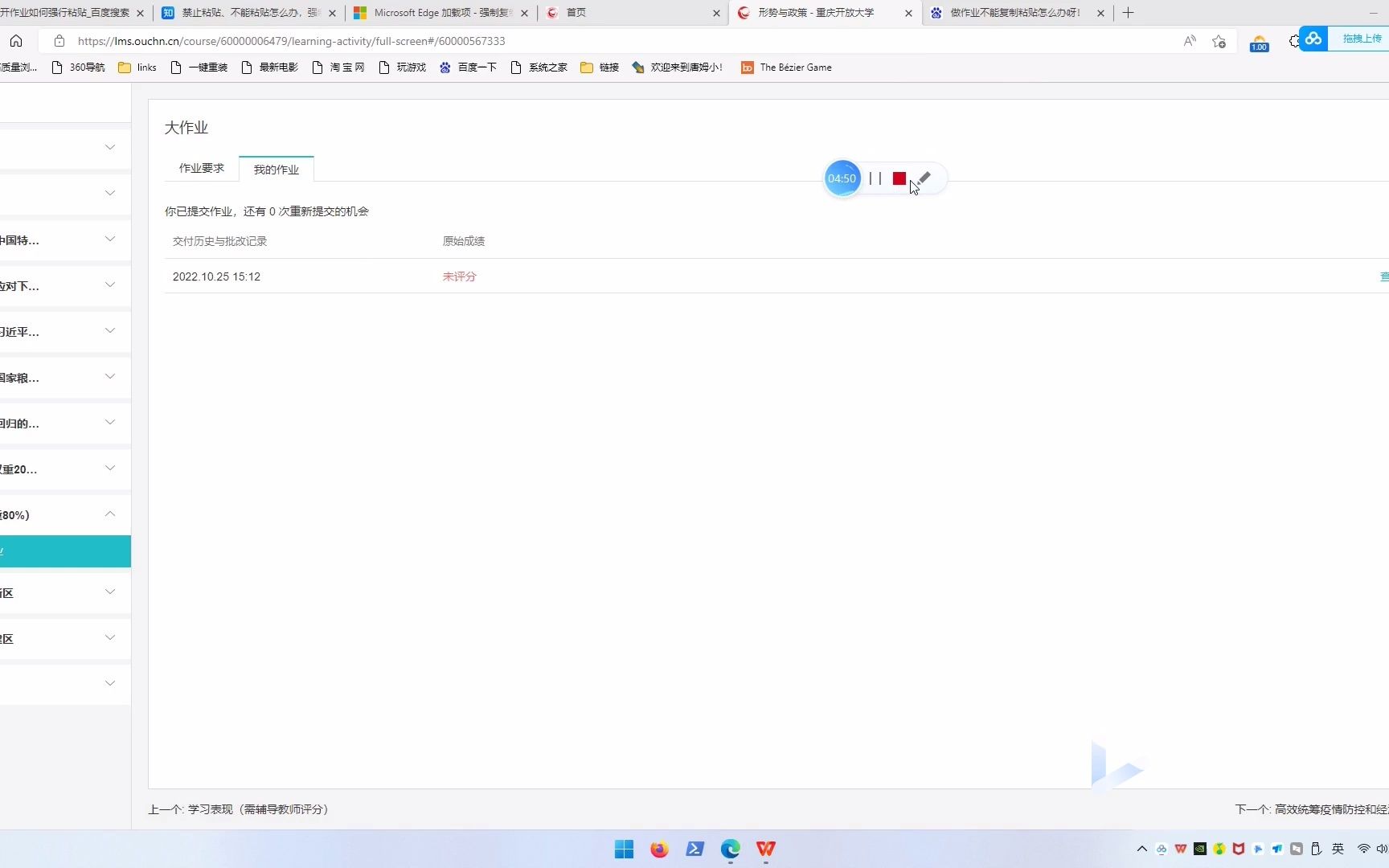Screen dimensions: 1389x868
Task: Expand the second sidebar section chevron
Action: [110, 193]
